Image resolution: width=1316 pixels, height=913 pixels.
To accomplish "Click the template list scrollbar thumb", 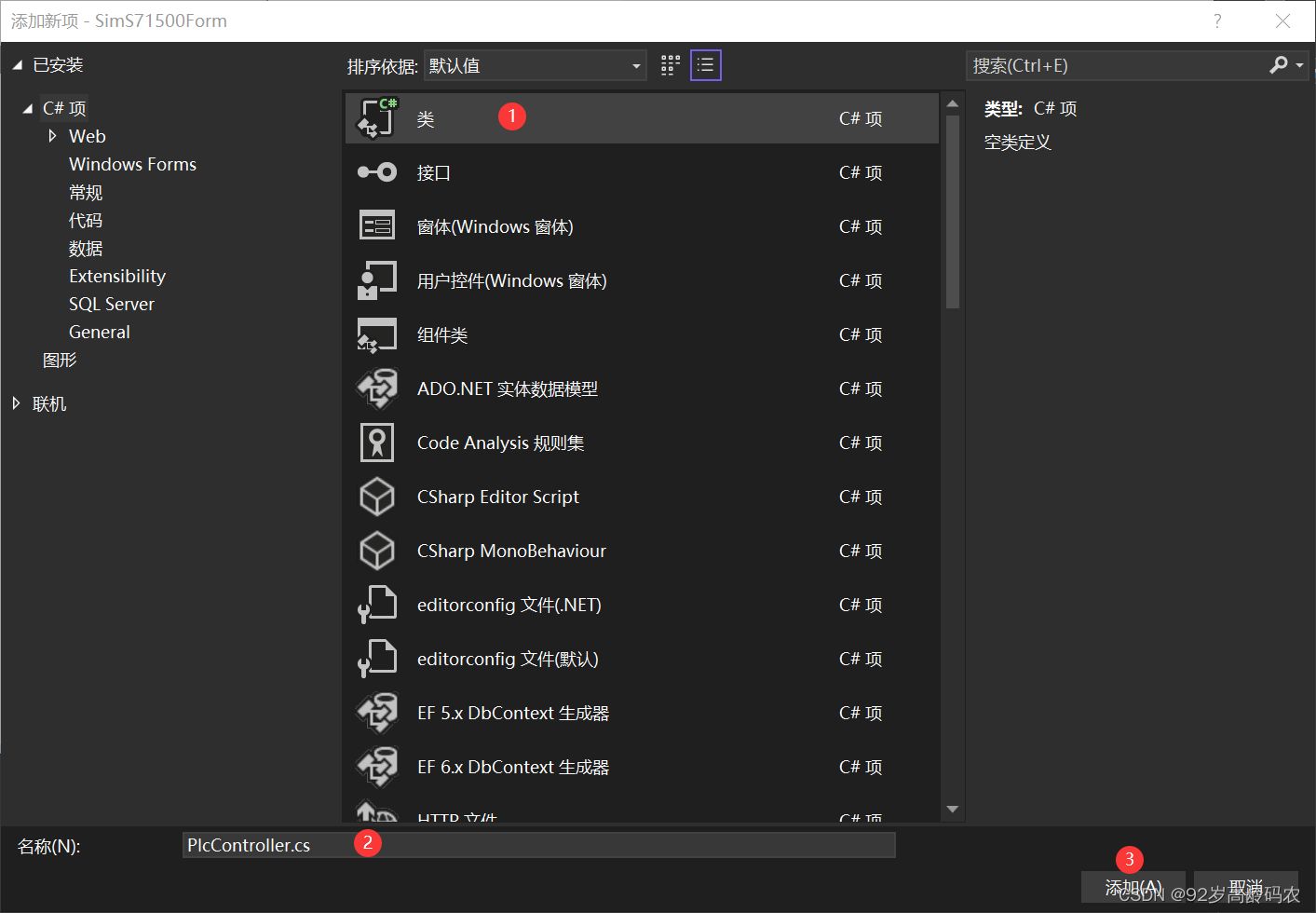I will coord(952,211).
